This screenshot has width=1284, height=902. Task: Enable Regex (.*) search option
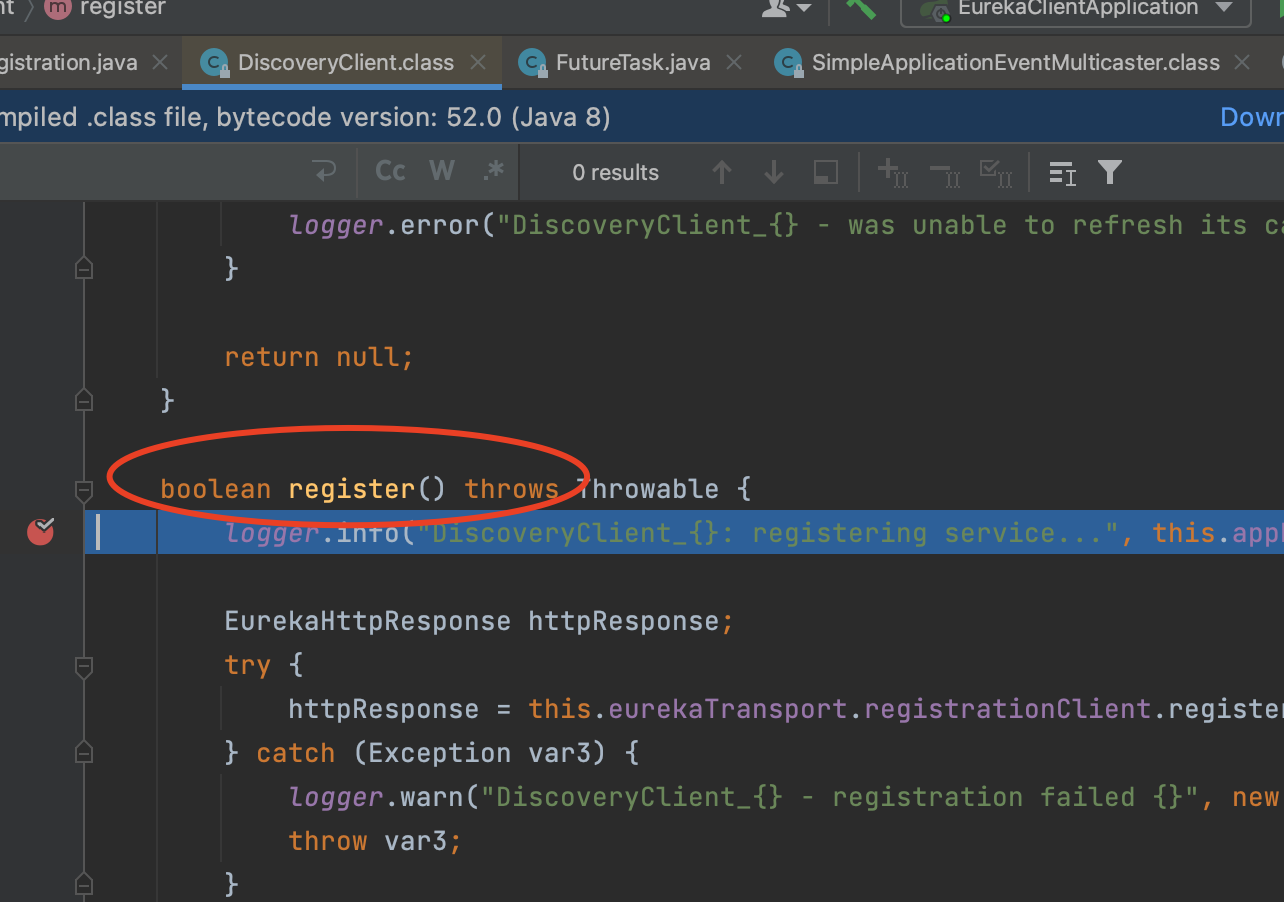pos(493,172)
